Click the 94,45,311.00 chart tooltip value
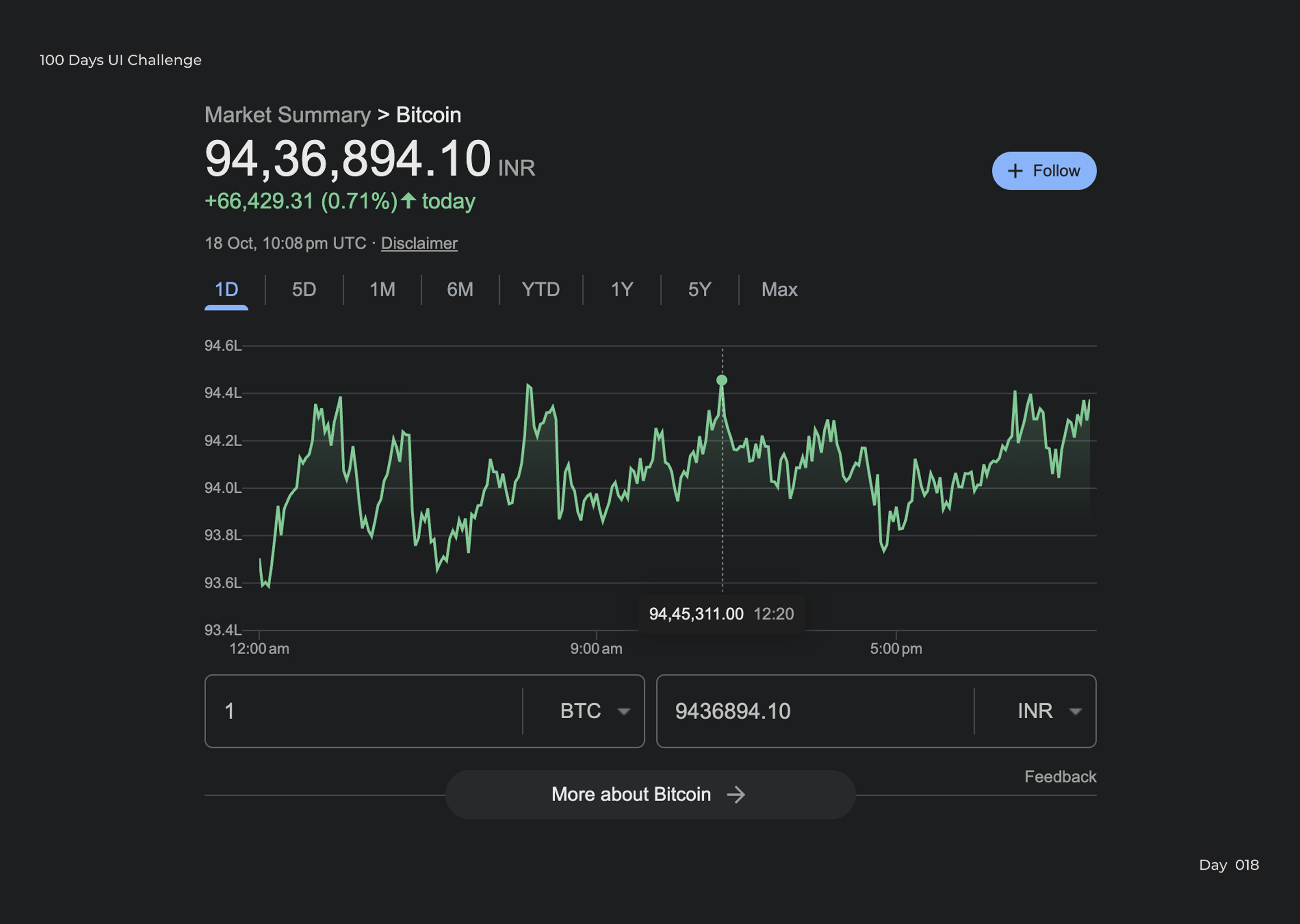 click(x=696, y=614)
